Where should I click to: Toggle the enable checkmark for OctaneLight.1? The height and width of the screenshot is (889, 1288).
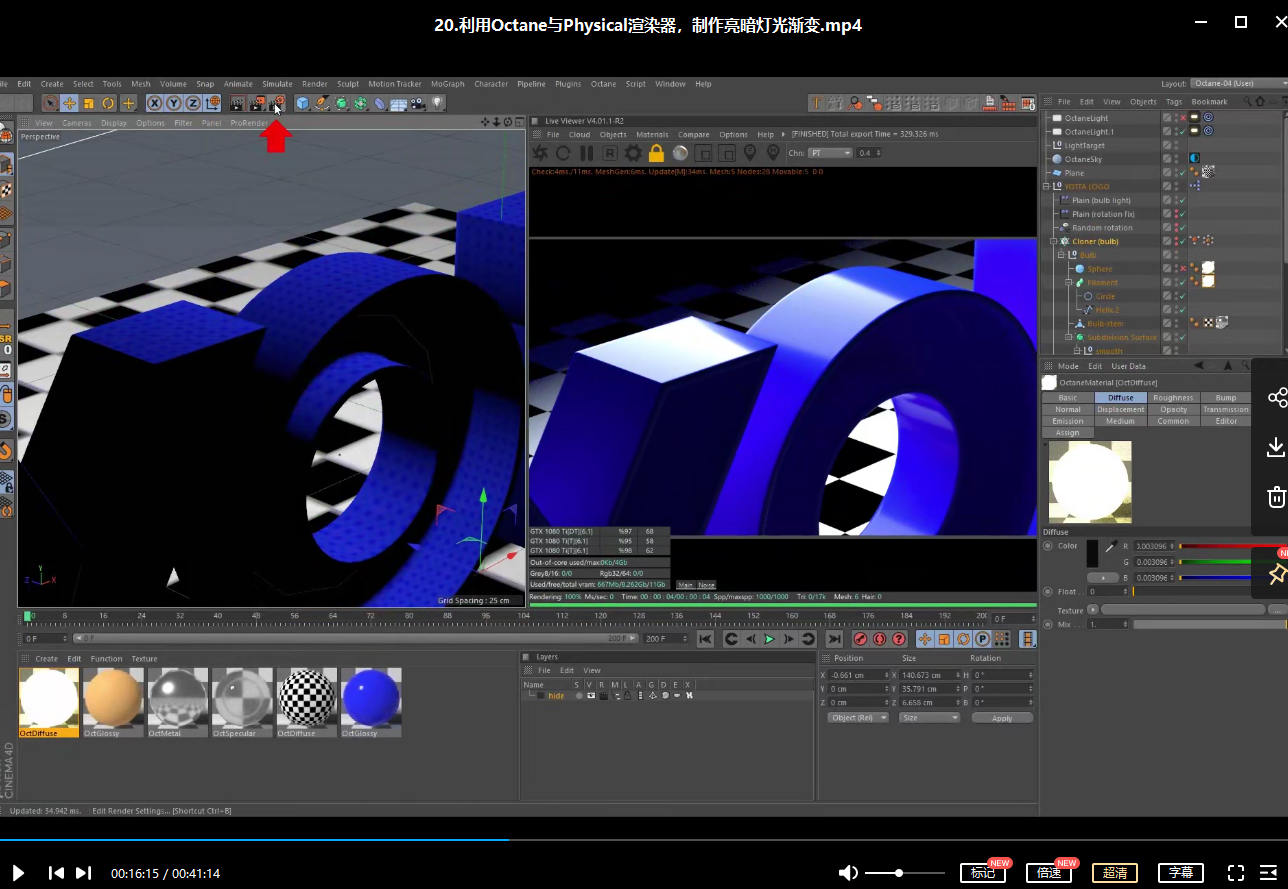pos(1181,131)
